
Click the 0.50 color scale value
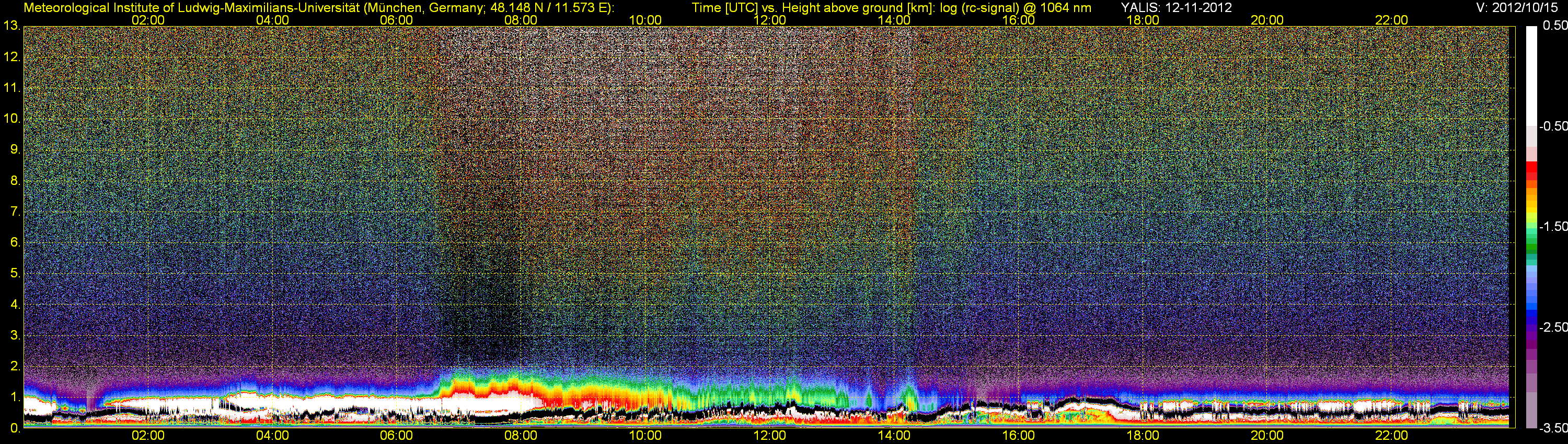[x=1555, y=26]
